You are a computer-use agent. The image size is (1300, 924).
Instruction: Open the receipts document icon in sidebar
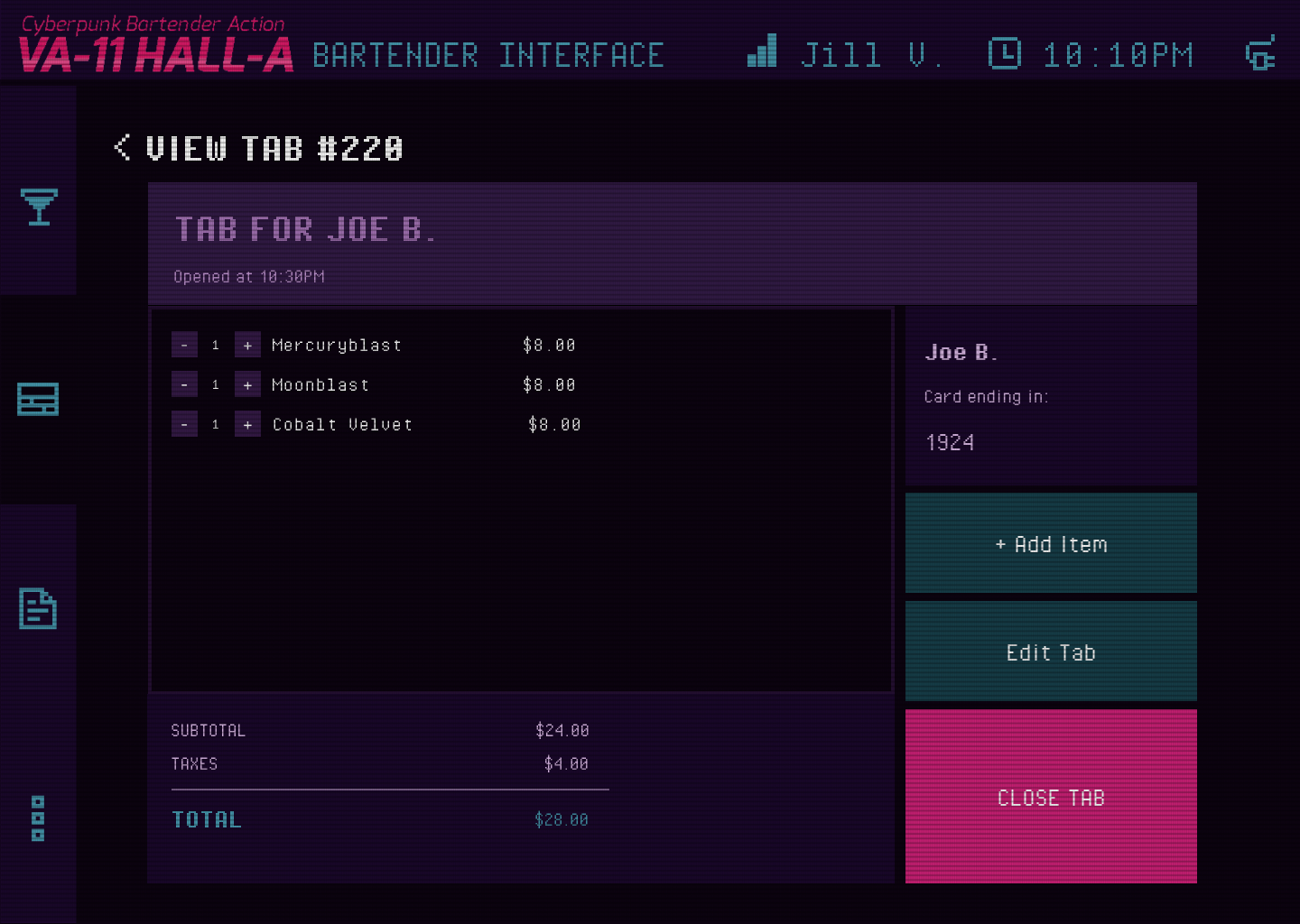38,608
